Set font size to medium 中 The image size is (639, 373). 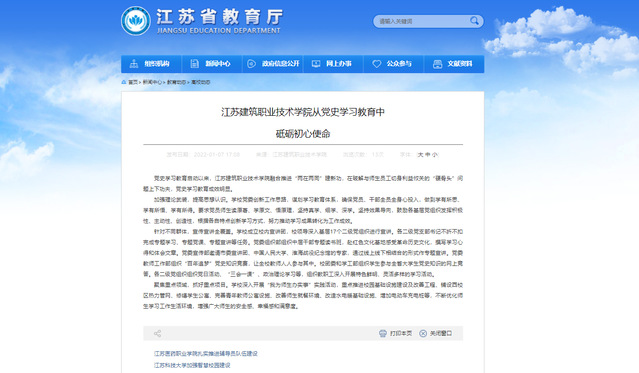pos(427,155)
